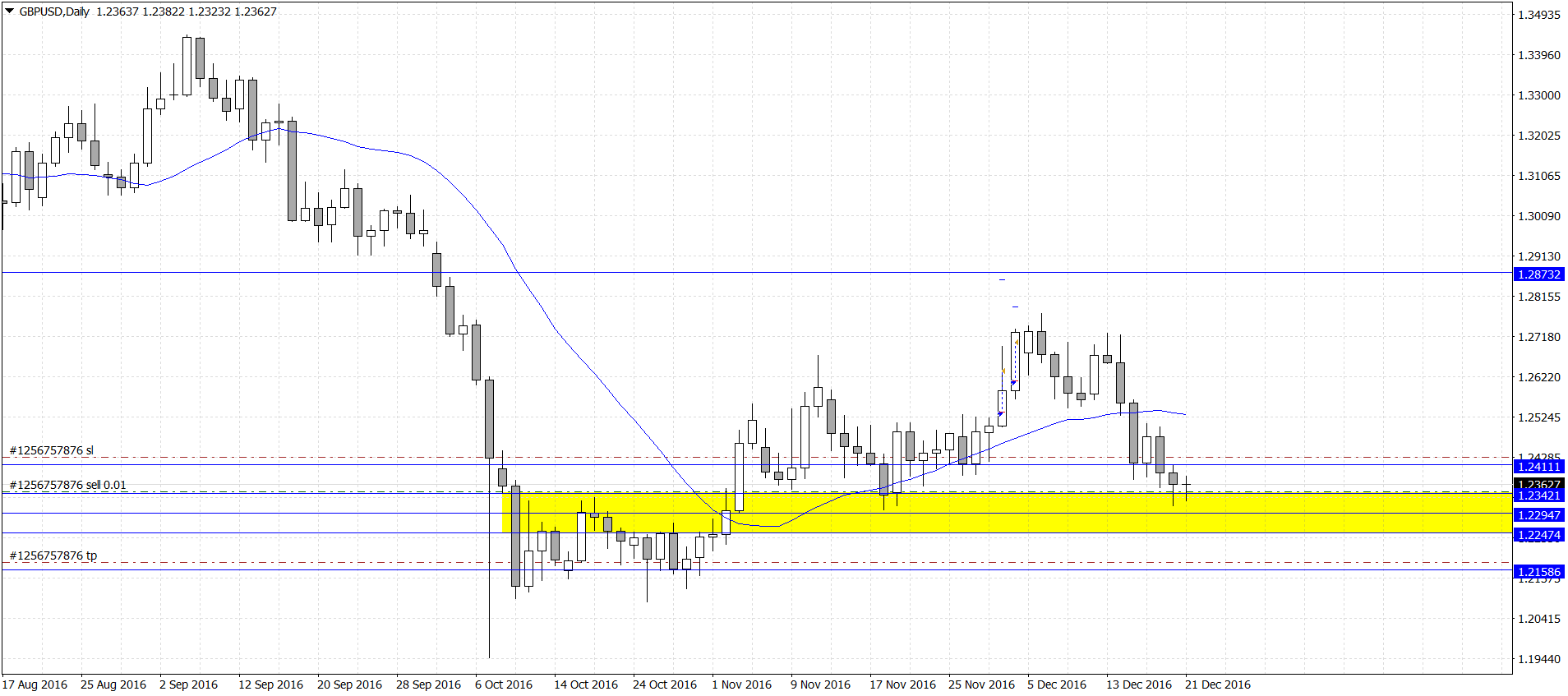Click the 17 Aug 2016 date label
The width and height of the screenshot is (1568, 696).
(x=35, y=684)
